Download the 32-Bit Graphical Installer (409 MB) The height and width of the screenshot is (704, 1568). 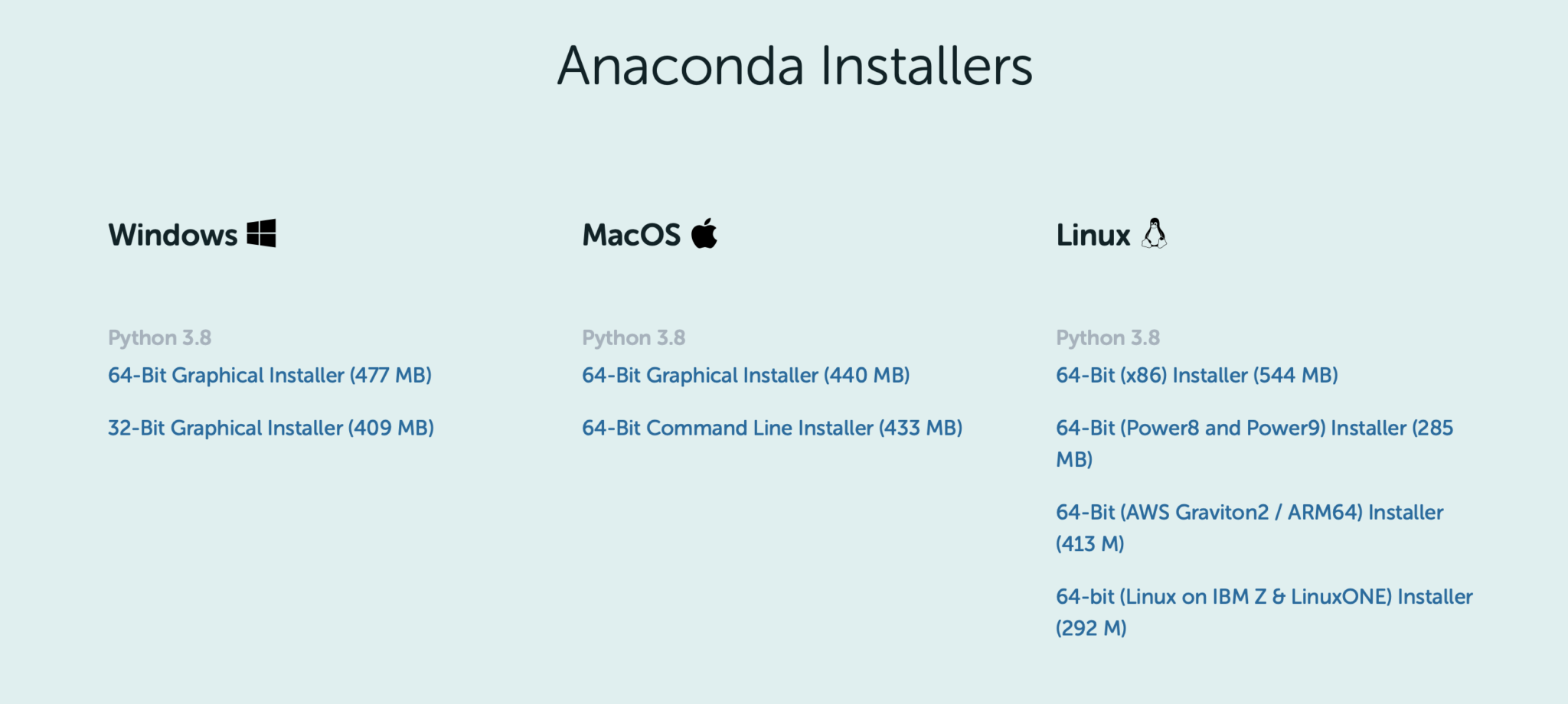(271, 428)
